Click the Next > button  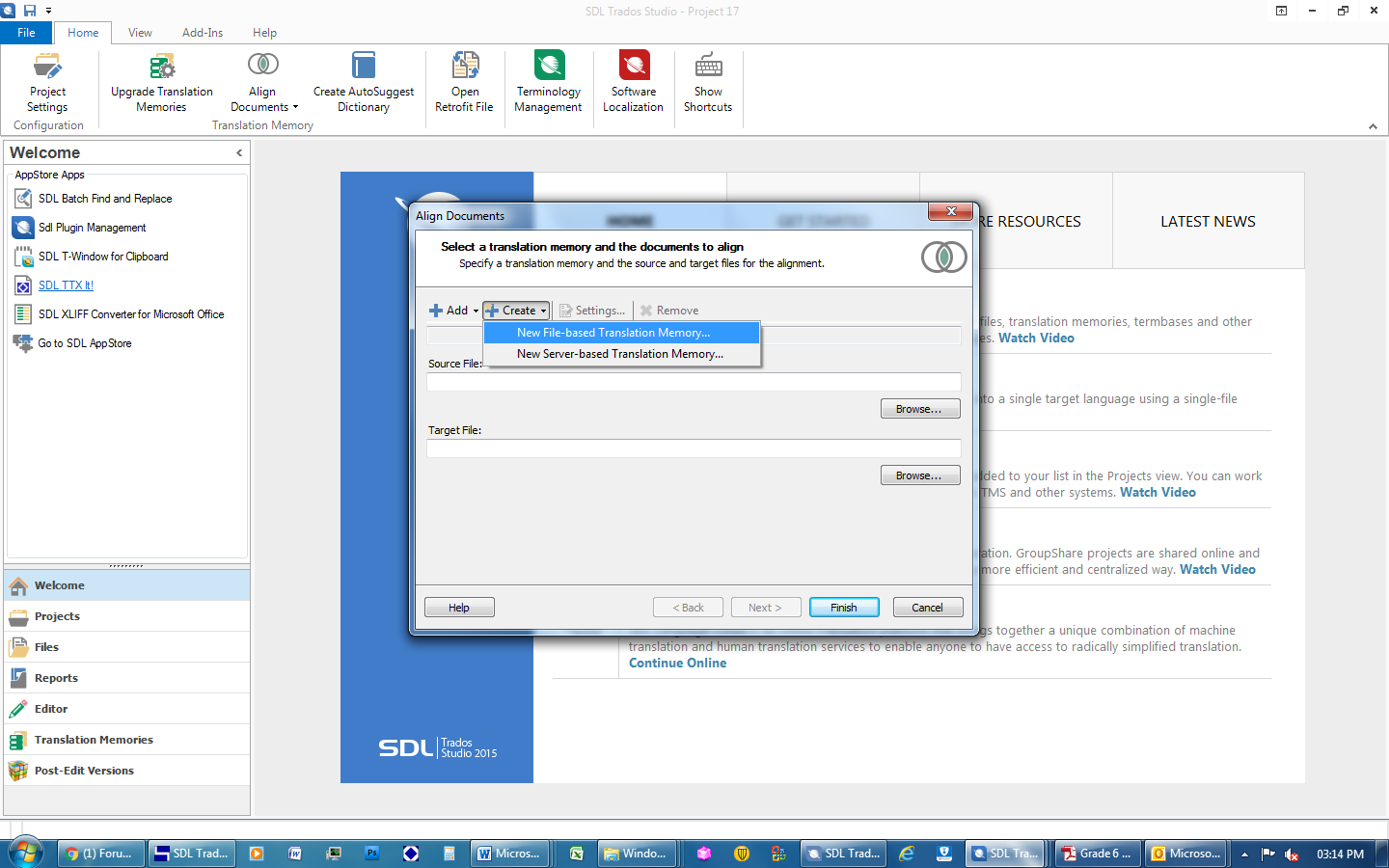tap(766, 608)
